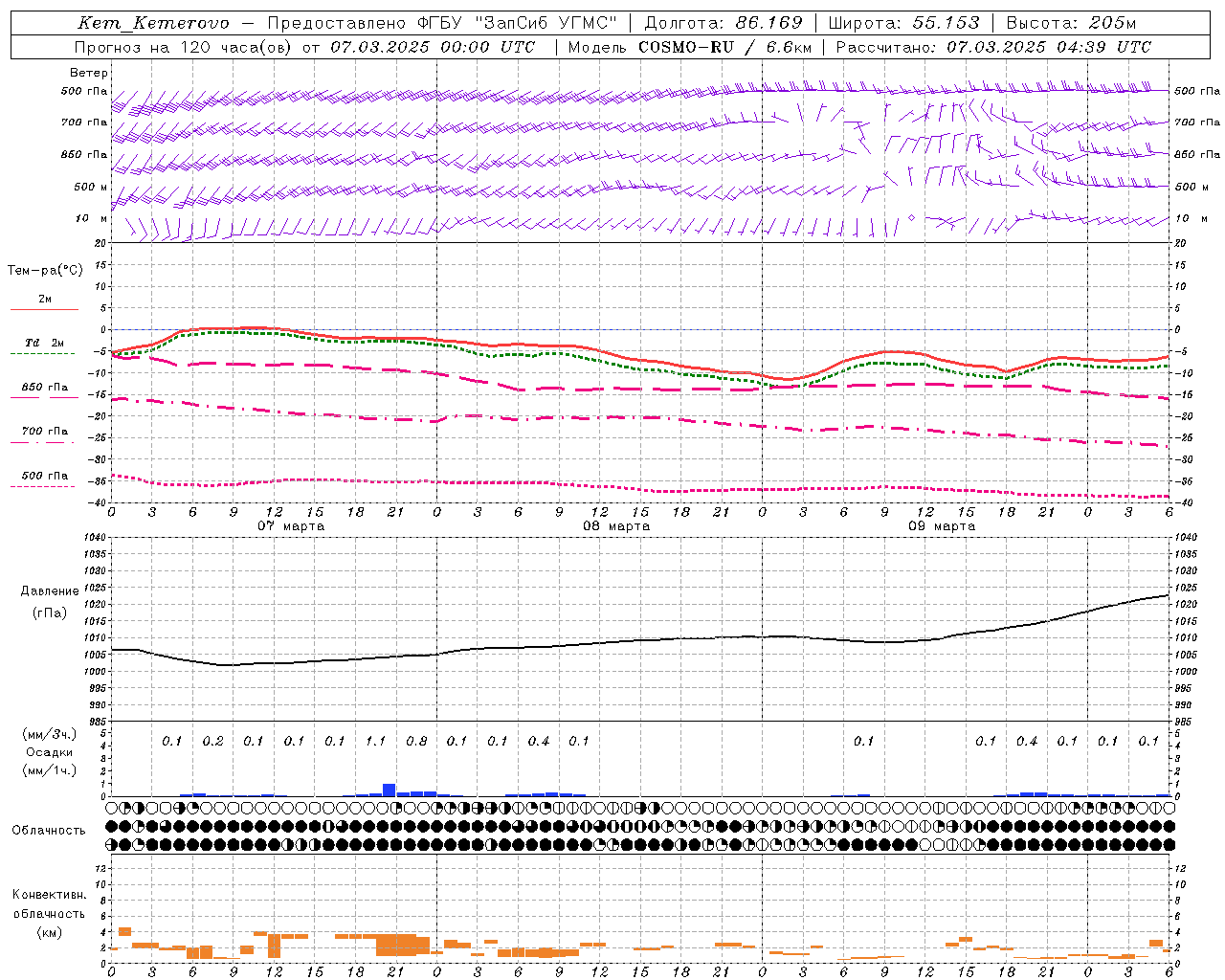
Task: Click the red line sample under 2м legend
Action: pyautogui.click(x=44, y=310)
